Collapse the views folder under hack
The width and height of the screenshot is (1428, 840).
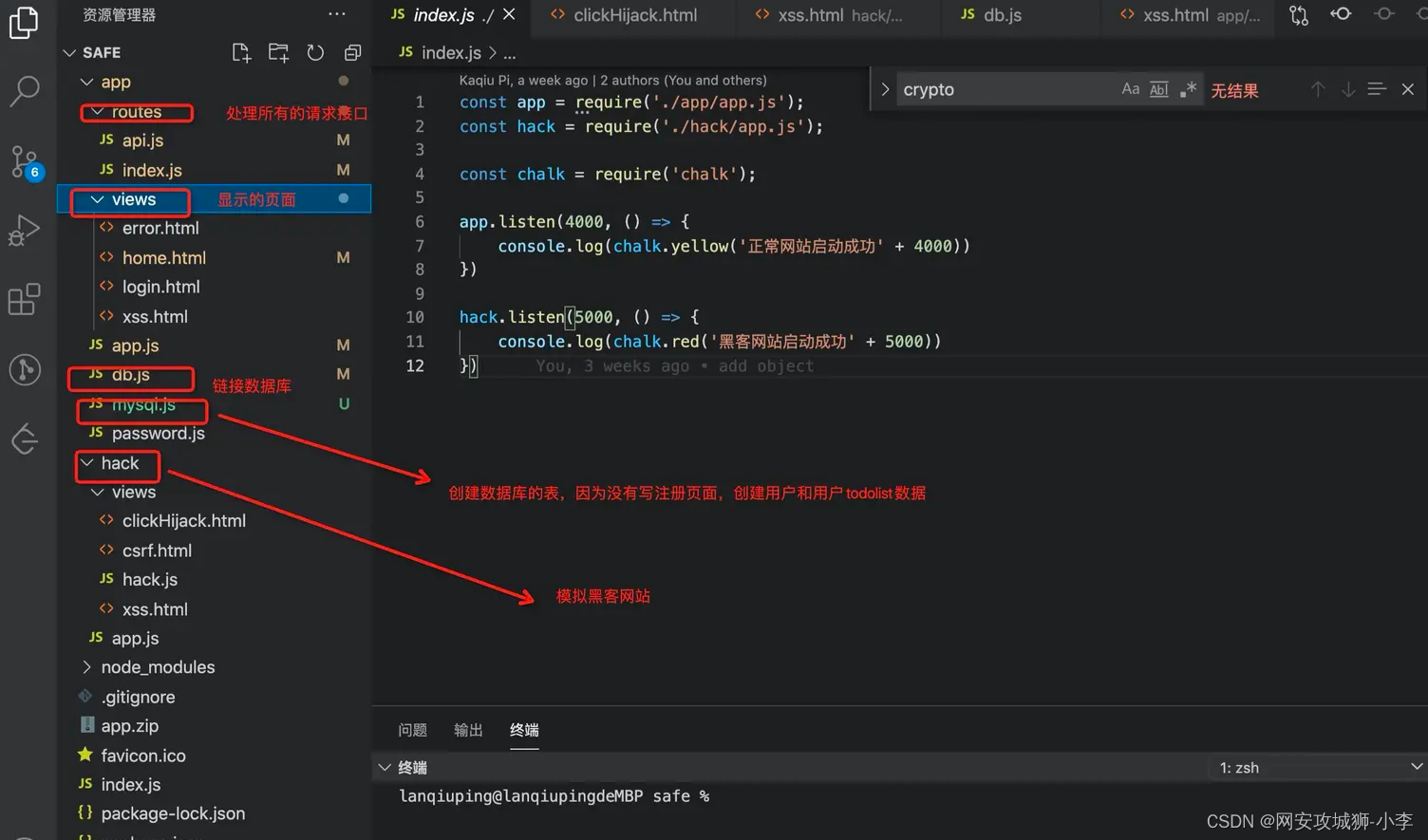pyautogui.click(x=97, y=493)
